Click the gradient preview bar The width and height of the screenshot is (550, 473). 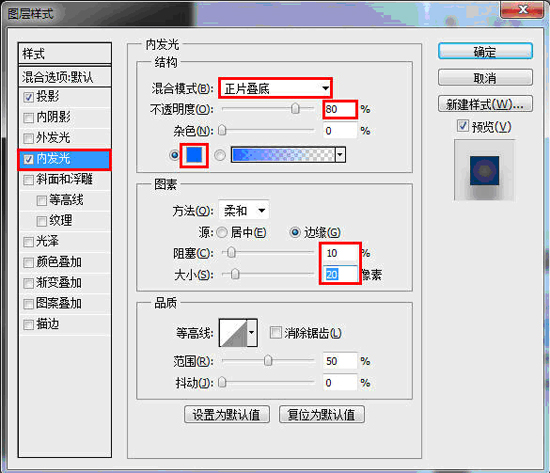pyautogui.click(x=283, y=155)
